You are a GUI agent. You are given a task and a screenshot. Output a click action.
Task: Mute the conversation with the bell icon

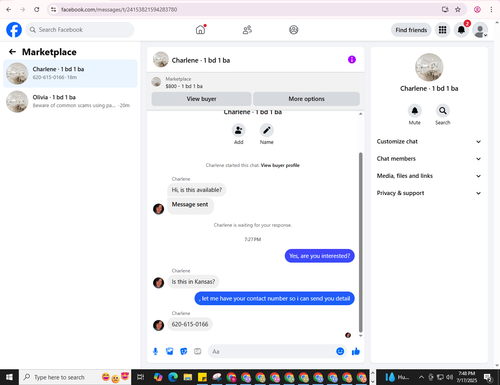tap(415, 111)
